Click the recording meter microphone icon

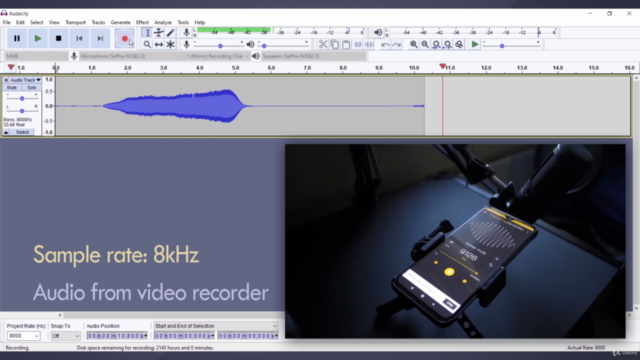[187, 33]
